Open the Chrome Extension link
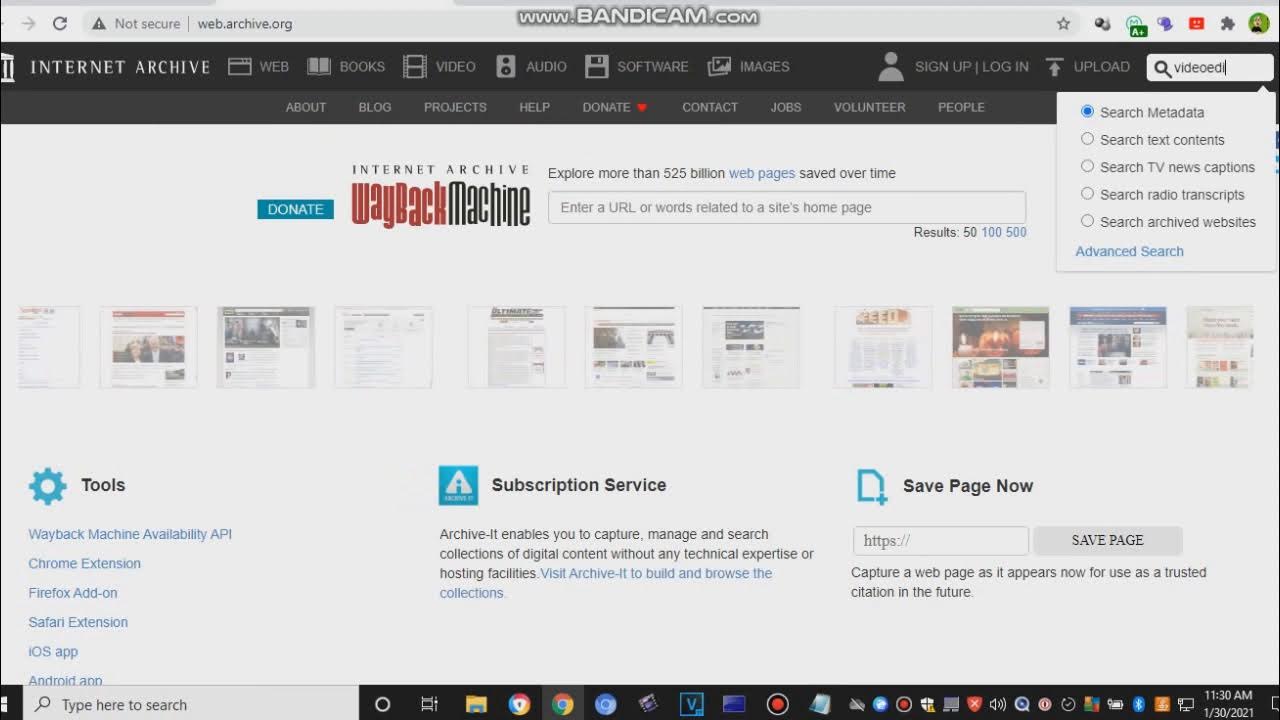This screenshot has width=1280, height=720. point(84,563)
